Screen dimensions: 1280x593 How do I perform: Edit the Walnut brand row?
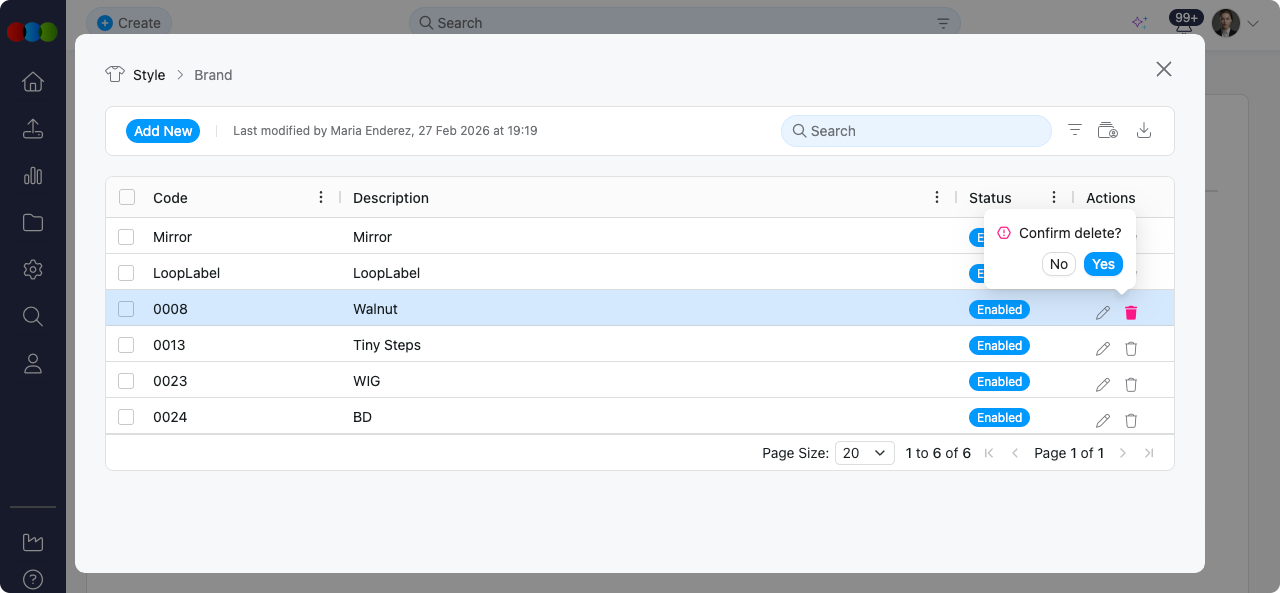pos(1103,313)
